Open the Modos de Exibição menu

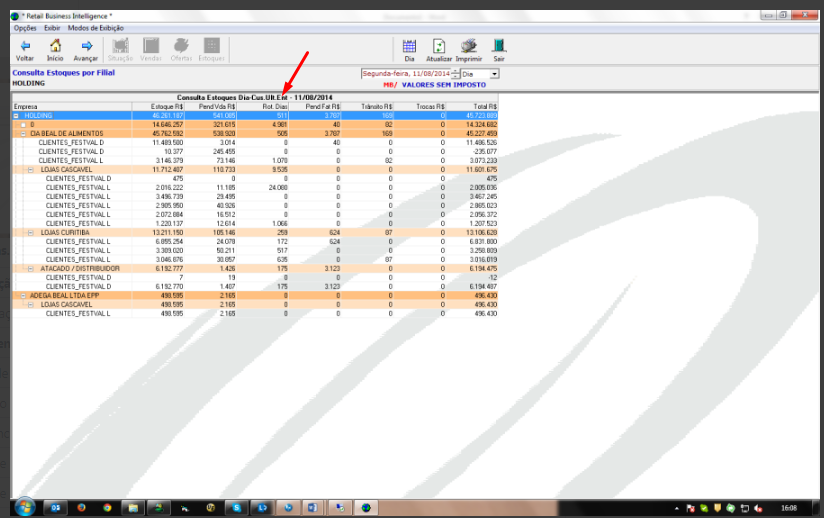(96, 28)
